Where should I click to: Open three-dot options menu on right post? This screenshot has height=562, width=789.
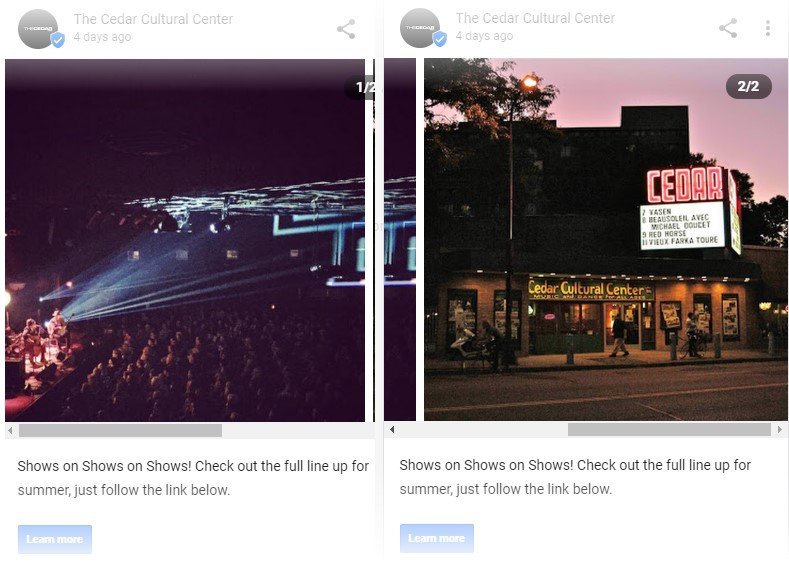pos(767,28)
